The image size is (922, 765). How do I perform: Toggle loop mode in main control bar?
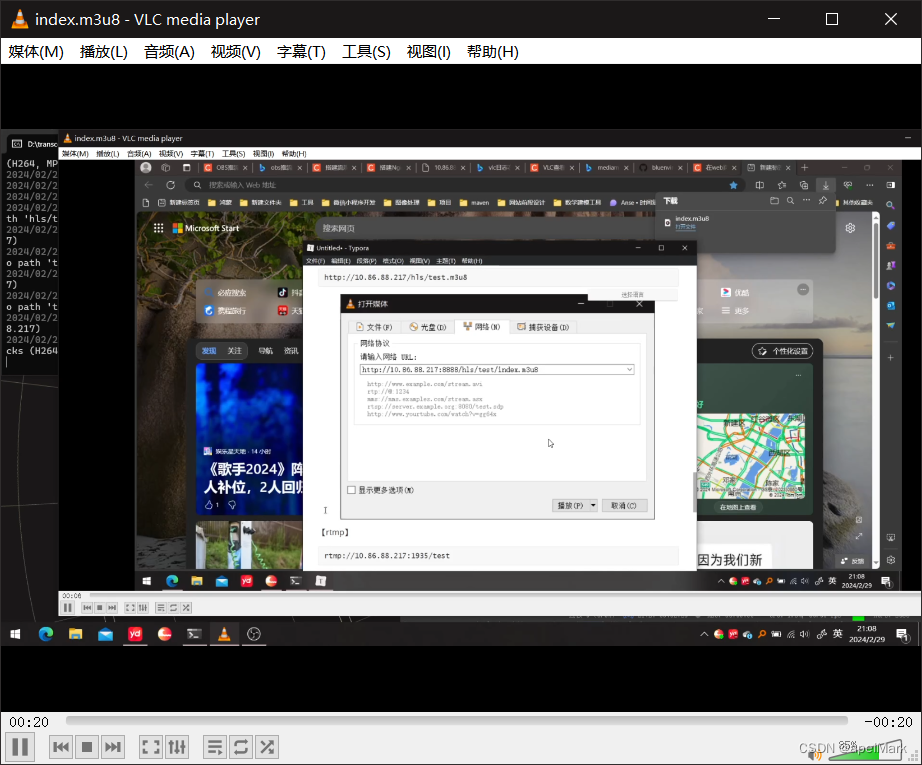pyautogui.click(x=240, y=747)
